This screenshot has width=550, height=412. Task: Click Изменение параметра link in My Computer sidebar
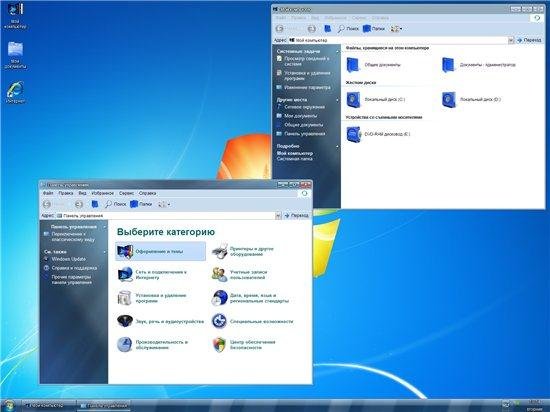pos(307,87)
